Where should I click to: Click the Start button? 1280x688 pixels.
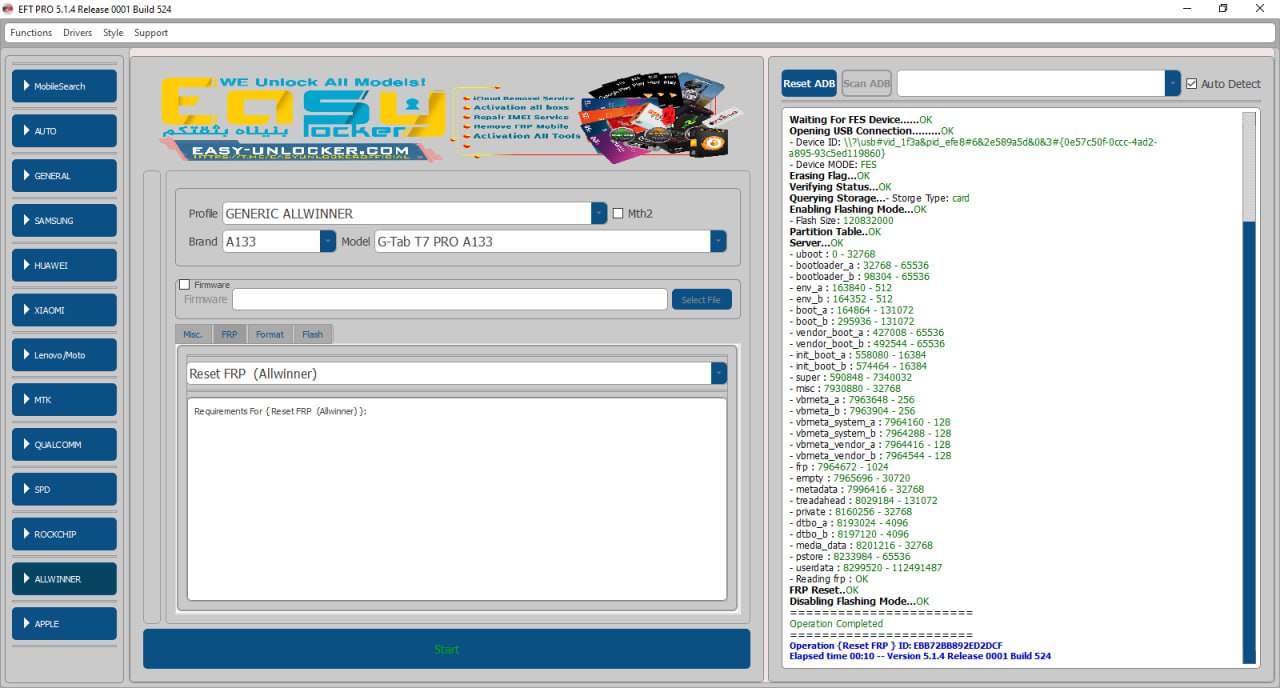pyautogui.click(x=446, y=649)
